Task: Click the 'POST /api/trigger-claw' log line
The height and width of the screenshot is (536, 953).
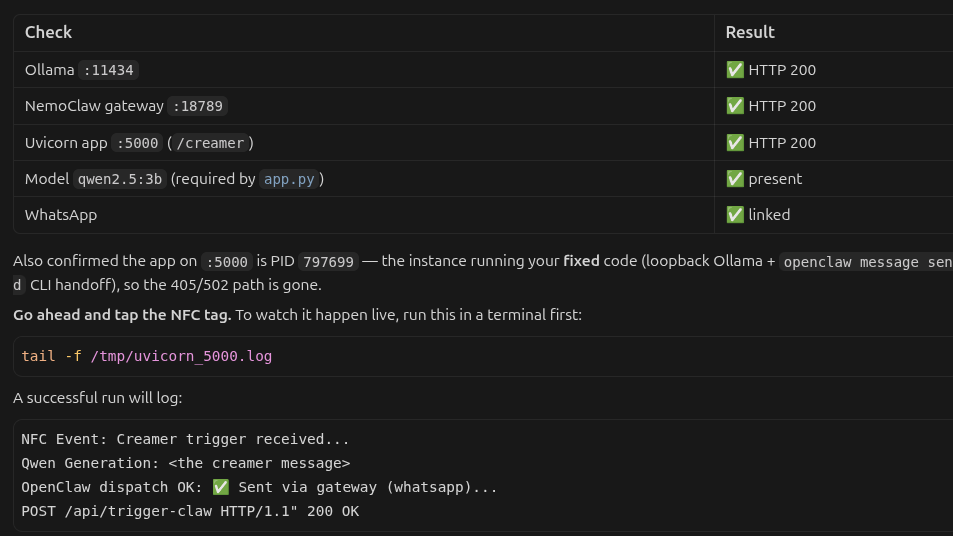Action: tap(190, 511)
